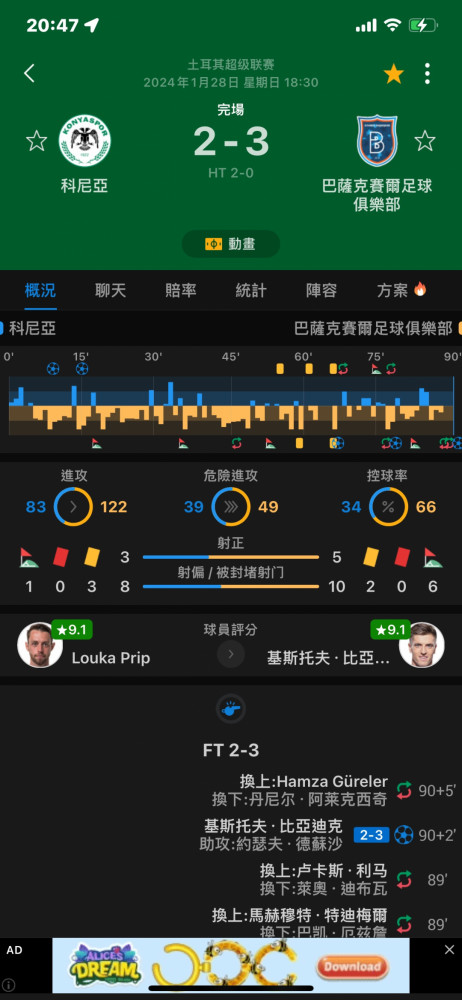Screen dimensions: 462x1000
Task: Switch to the 聊天 tab
Action: pos(110,291)
